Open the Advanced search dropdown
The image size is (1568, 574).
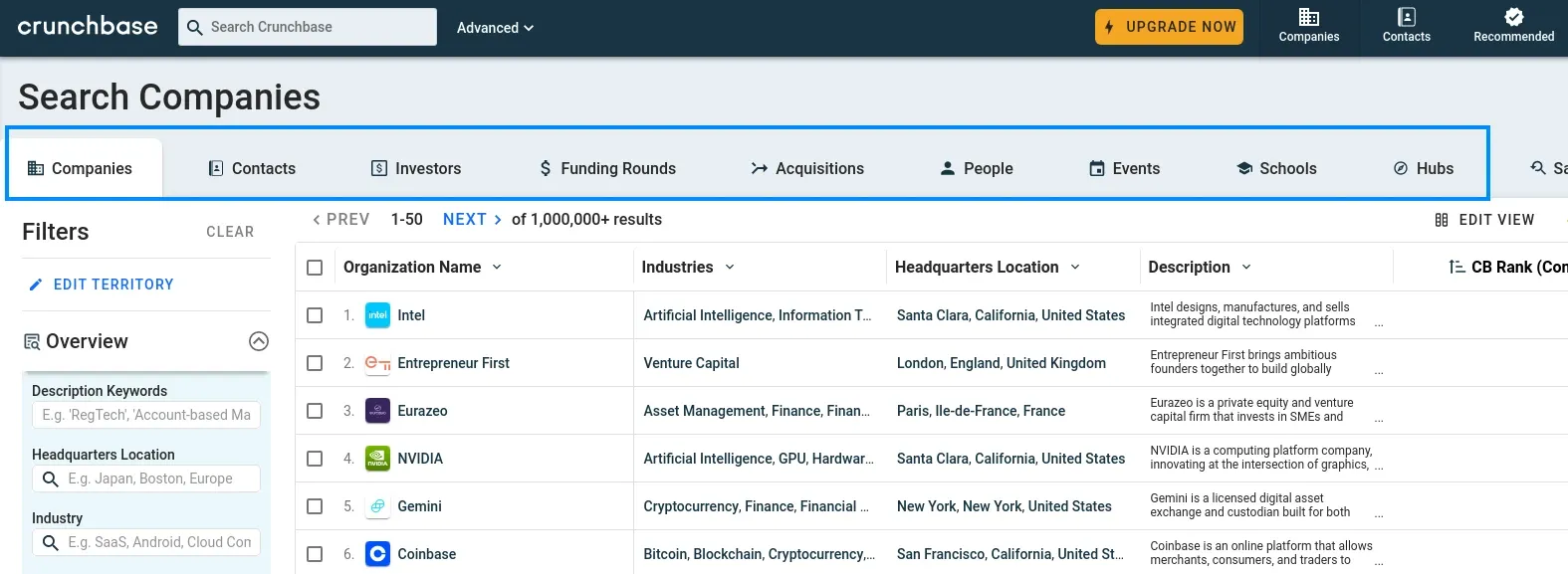click(495, 28)
